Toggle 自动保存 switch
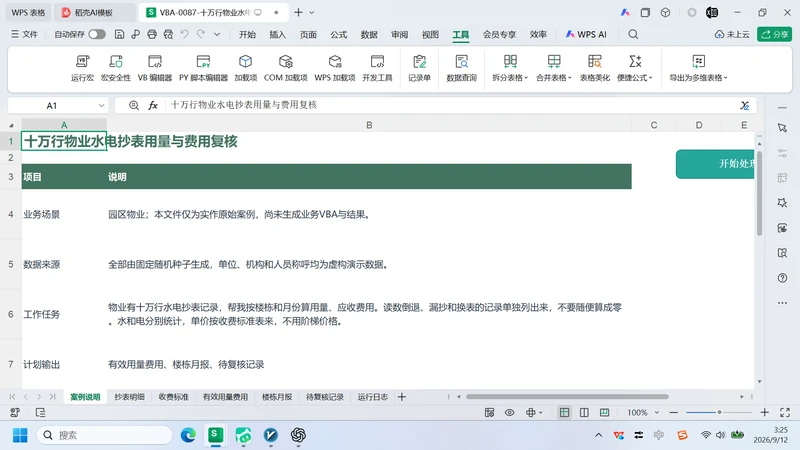 pos(96,34)
